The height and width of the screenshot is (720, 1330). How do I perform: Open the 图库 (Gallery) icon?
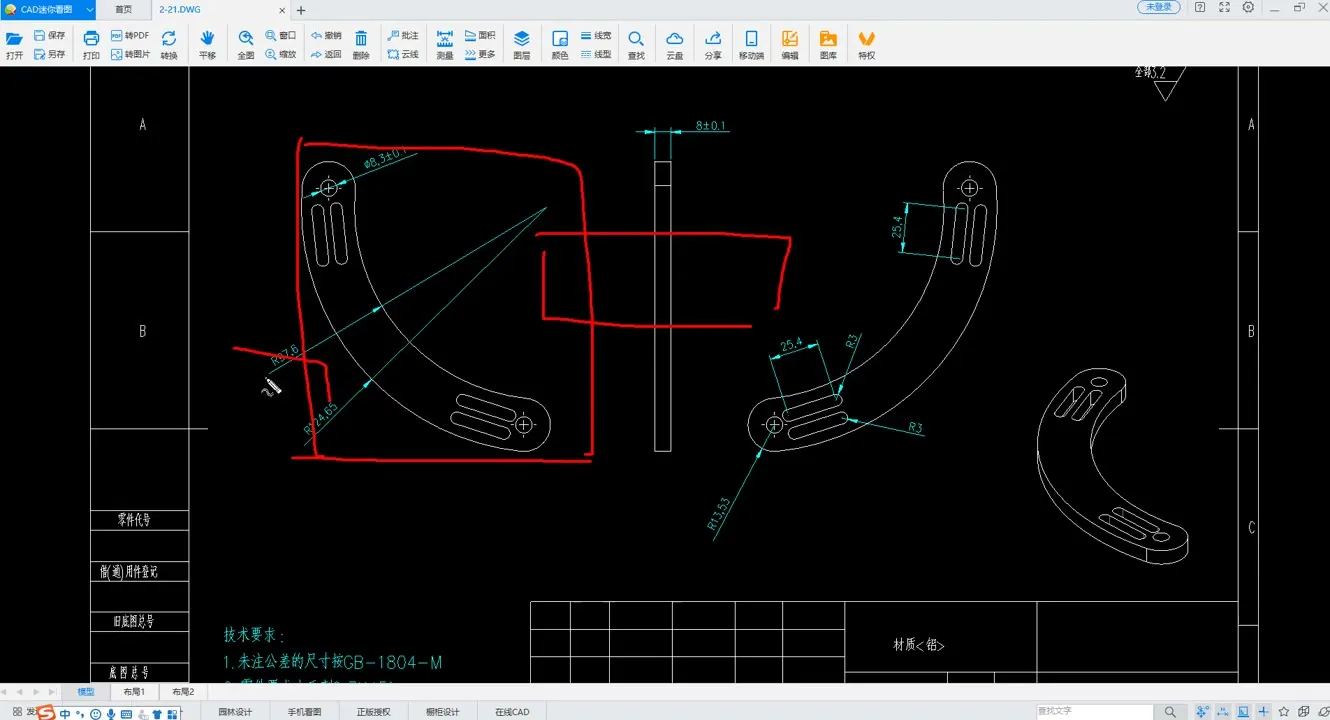coord(828,44)
